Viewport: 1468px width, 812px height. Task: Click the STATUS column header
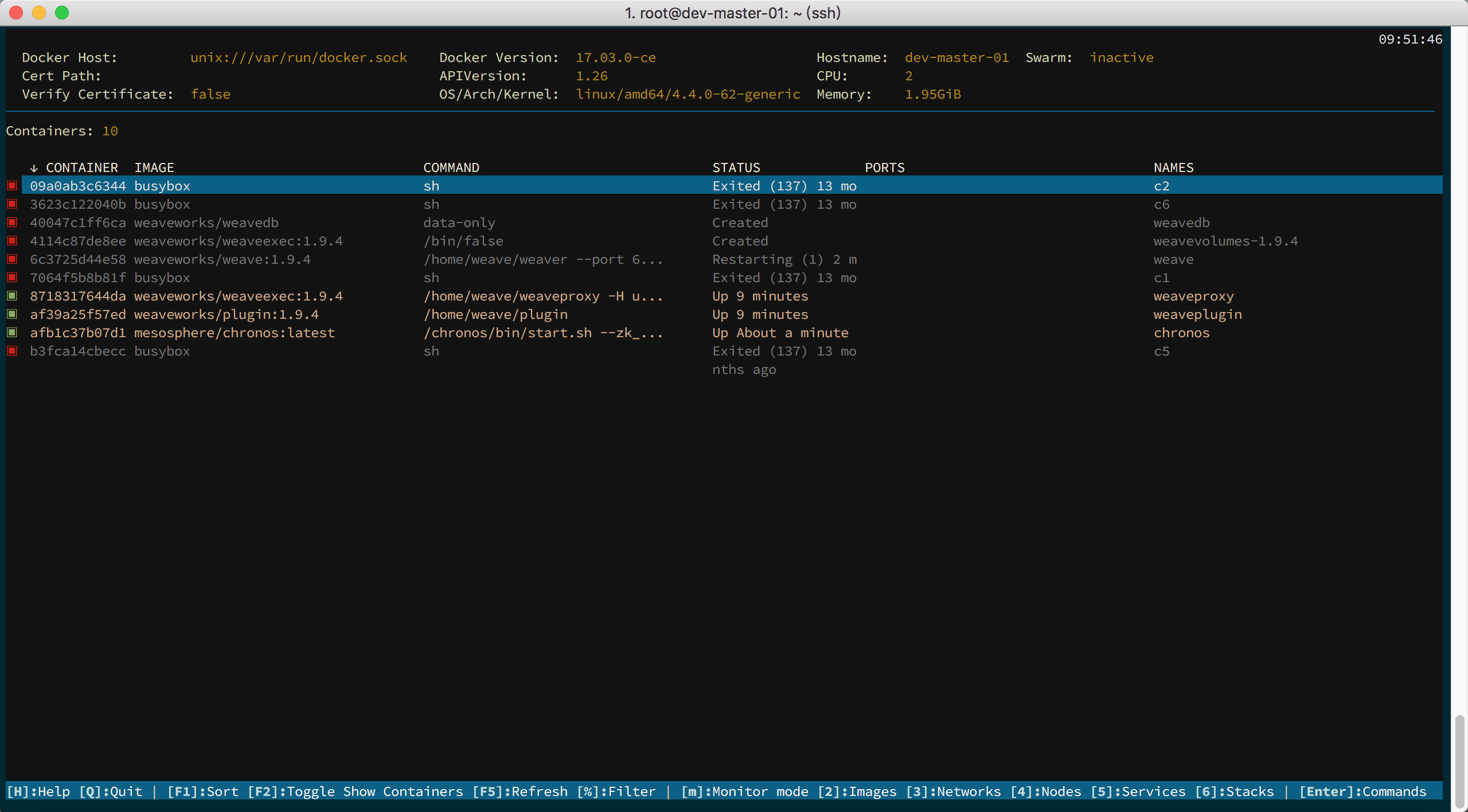click(736, 167)
